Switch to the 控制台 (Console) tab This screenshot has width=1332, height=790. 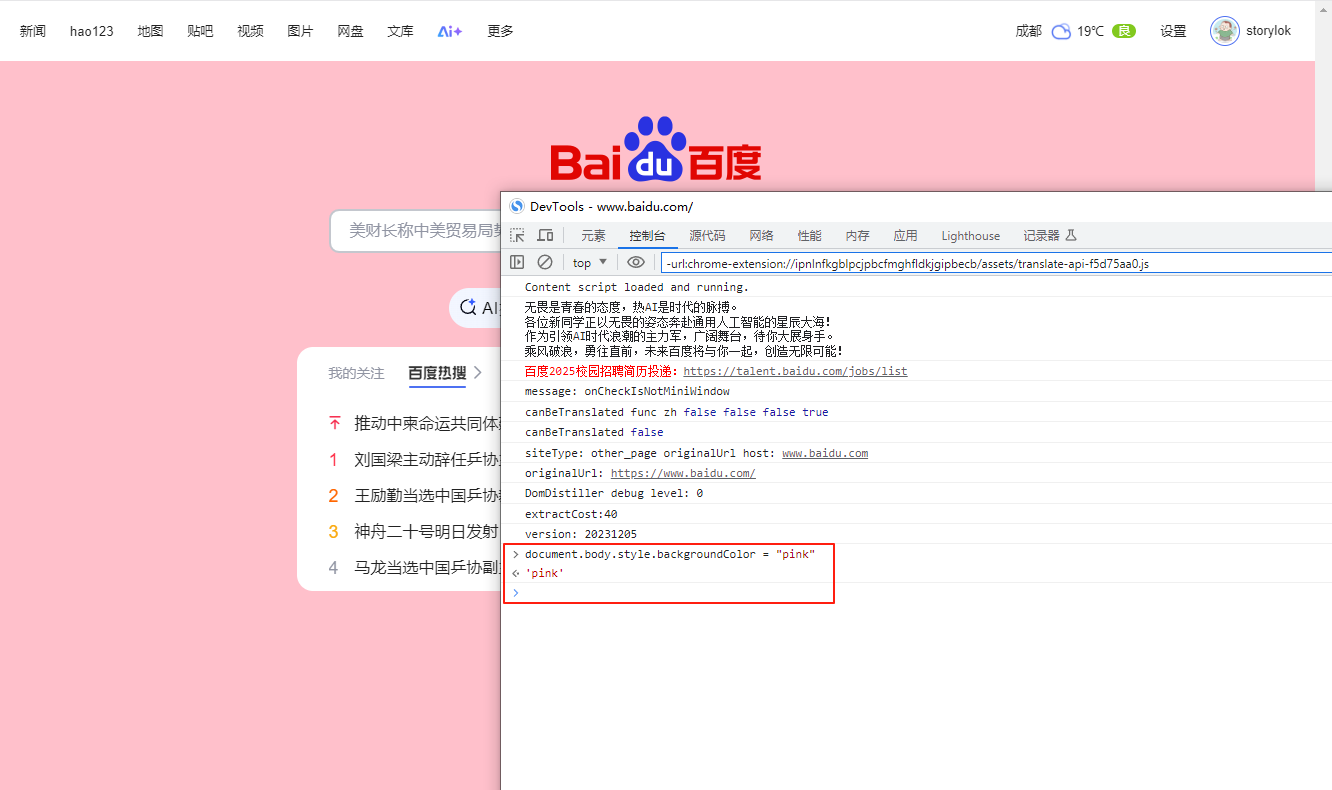click(x=647, y=236)
